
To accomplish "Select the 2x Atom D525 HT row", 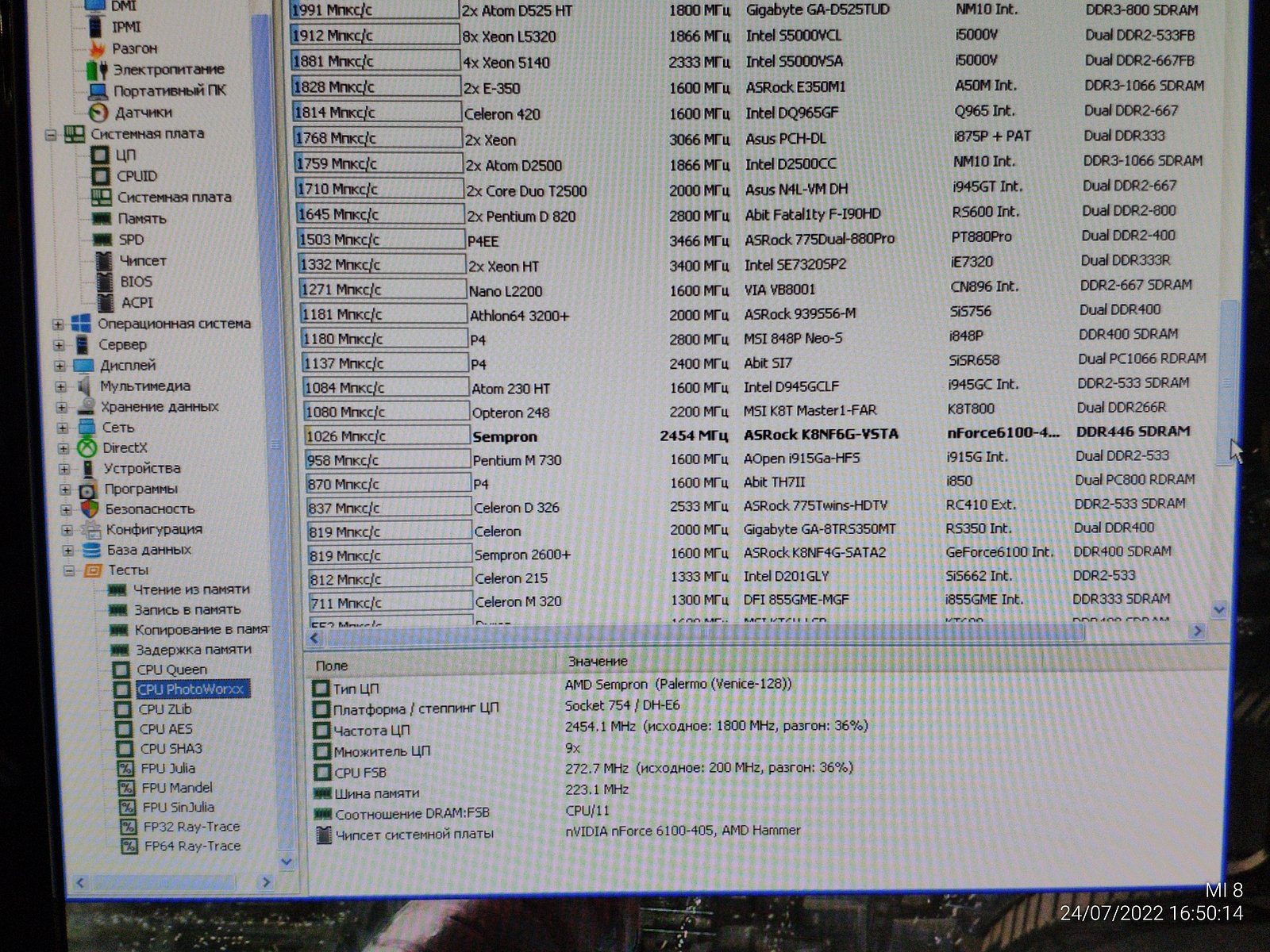I will click(x=749, y=11).
